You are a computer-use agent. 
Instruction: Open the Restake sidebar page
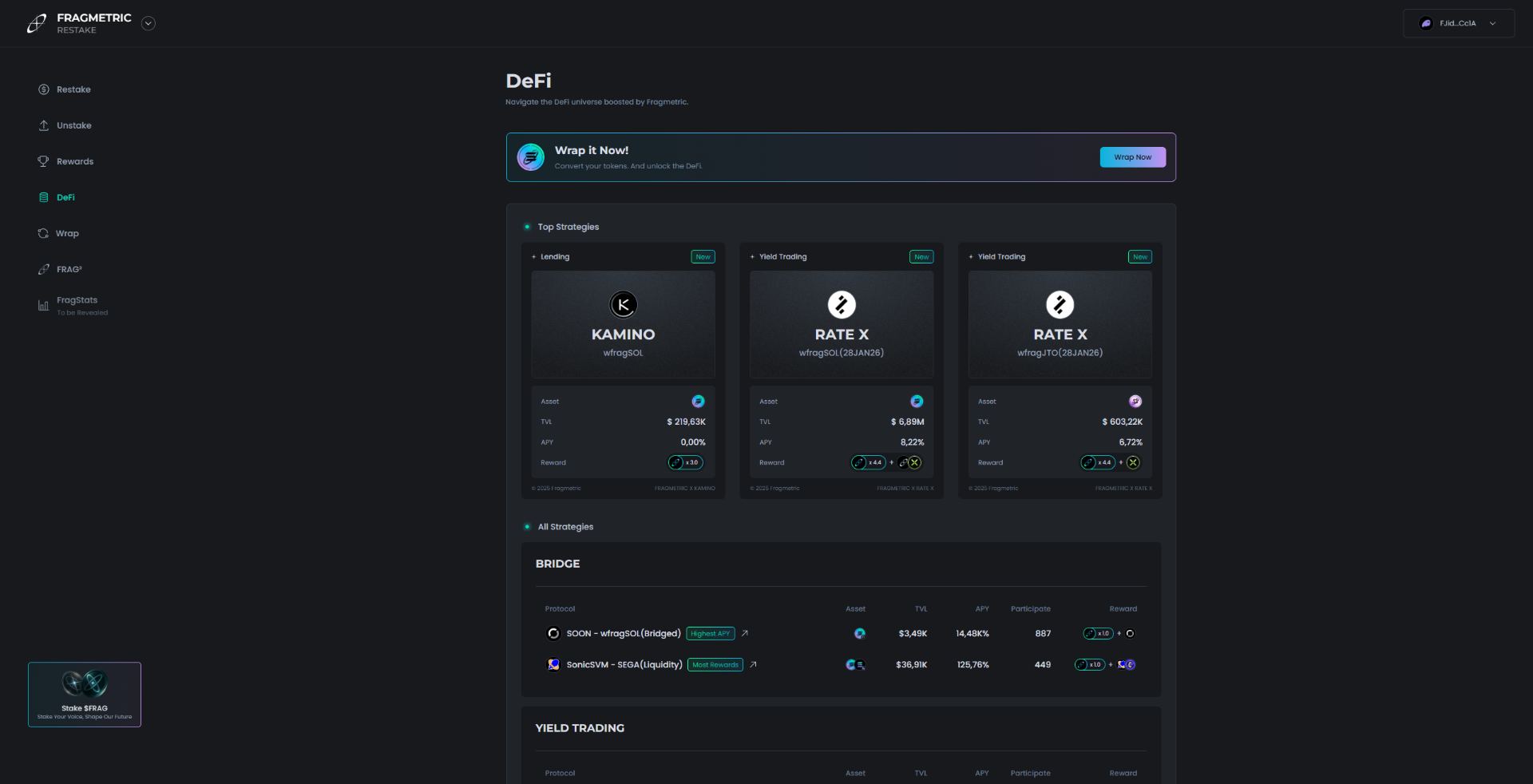click(x=73, y=89)
